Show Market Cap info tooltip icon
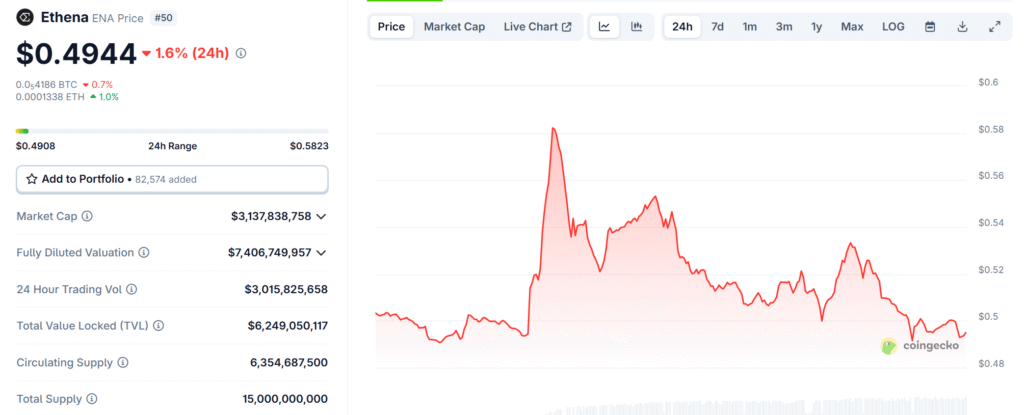Viewport: 1024px width, 415px height. [x=87, y=216]
